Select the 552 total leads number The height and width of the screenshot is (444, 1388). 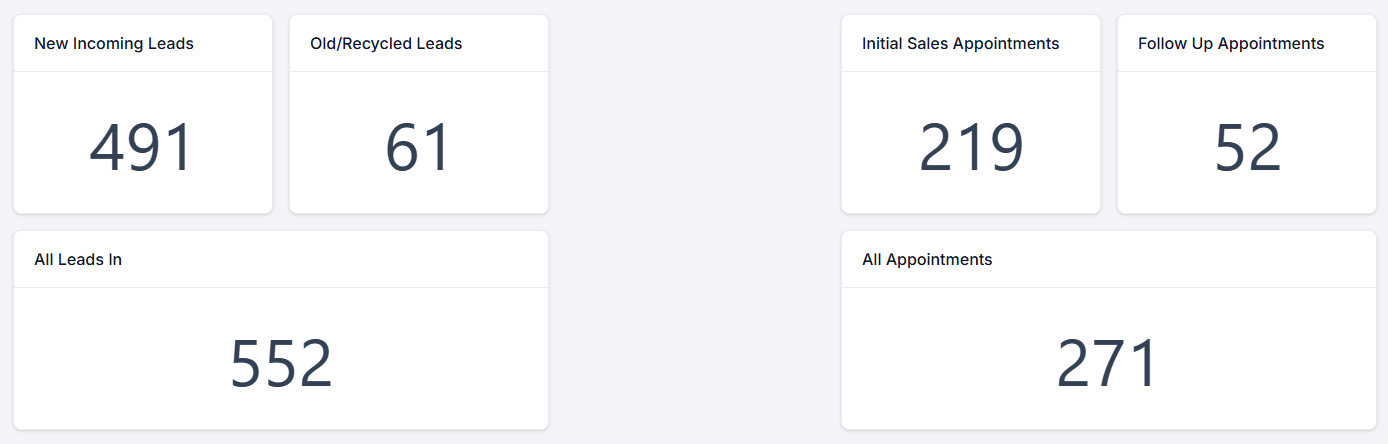pyautogui.click(x=281, y=364)
